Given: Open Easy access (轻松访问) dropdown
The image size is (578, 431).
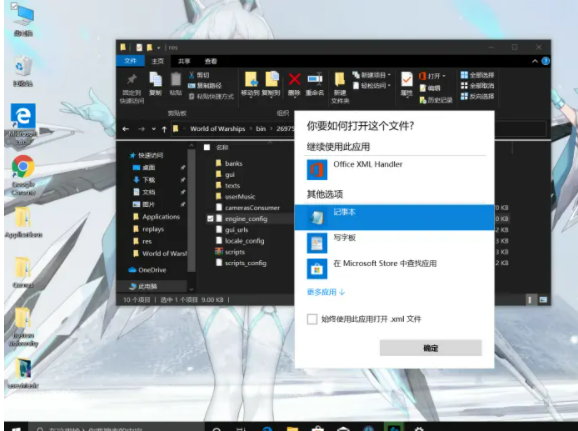Looking at the screenshot, I should [x=372, y=86].
